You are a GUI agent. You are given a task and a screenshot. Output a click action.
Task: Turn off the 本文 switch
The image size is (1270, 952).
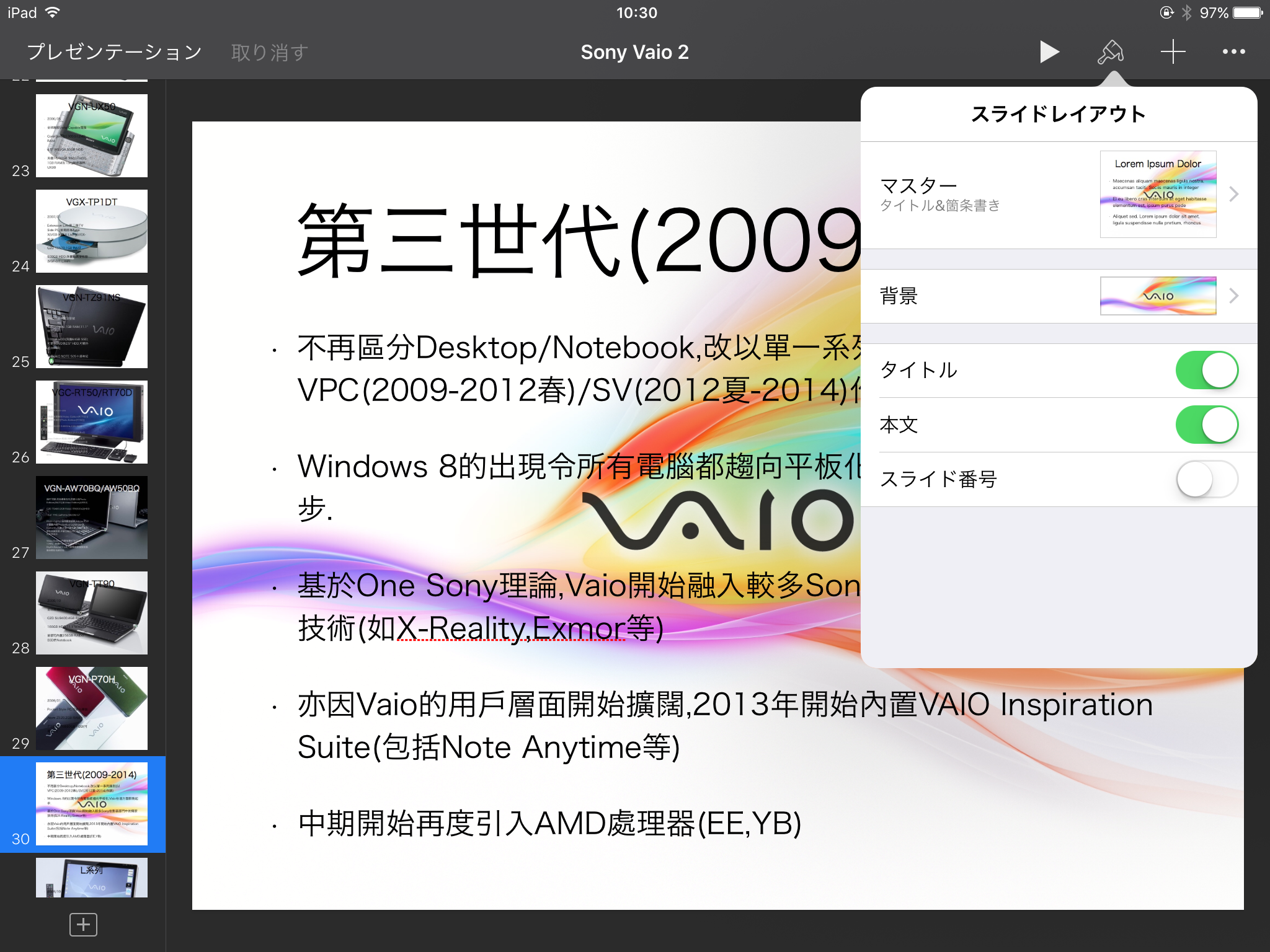[1206, 425]
